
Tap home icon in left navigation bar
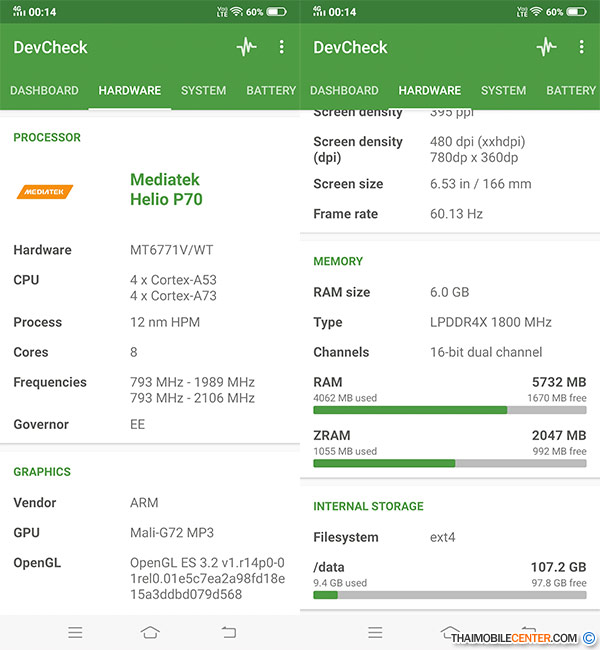150,632
